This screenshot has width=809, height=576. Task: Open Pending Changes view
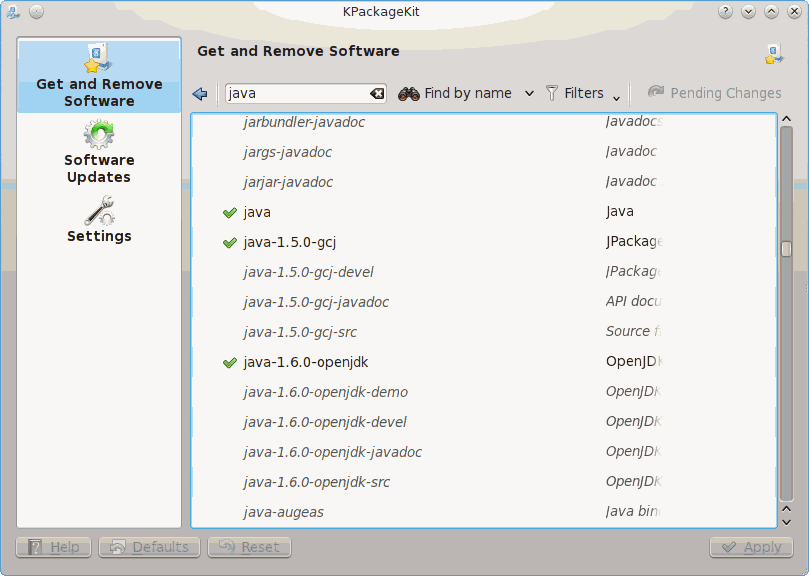pyautogui.click(x=715, y=93)
